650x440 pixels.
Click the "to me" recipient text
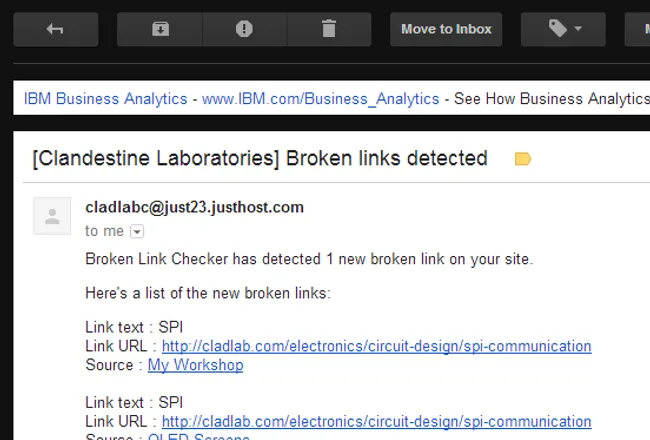(x=104, y=231)
